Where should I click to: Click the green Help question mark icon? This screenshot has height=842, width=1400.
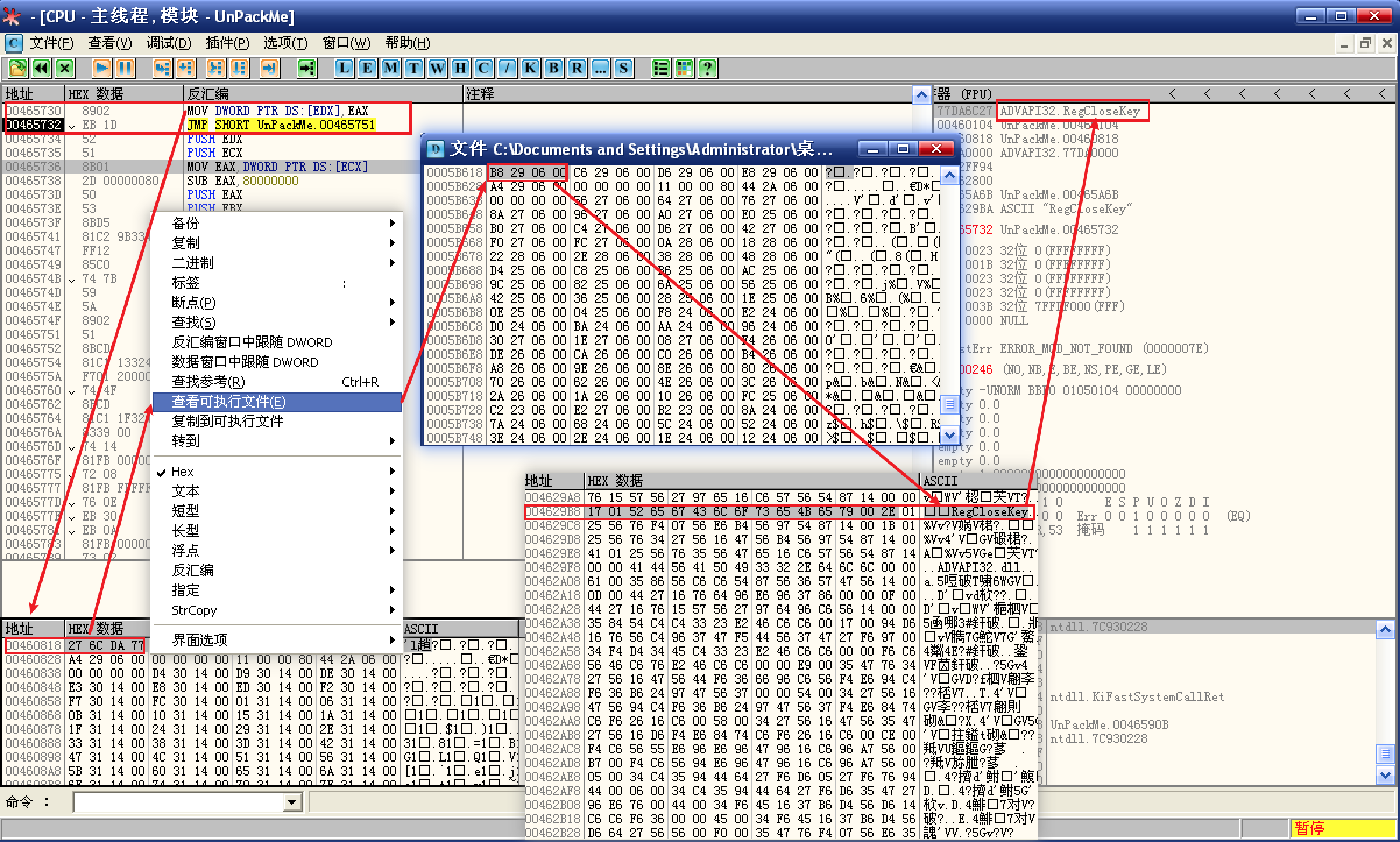coord(708,68)
